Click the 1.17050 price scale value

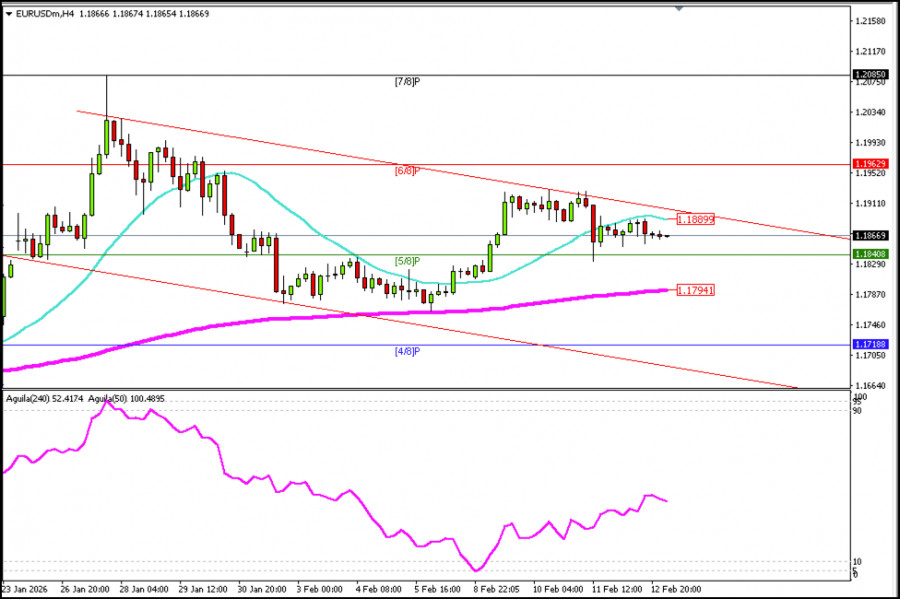[871, 355]
